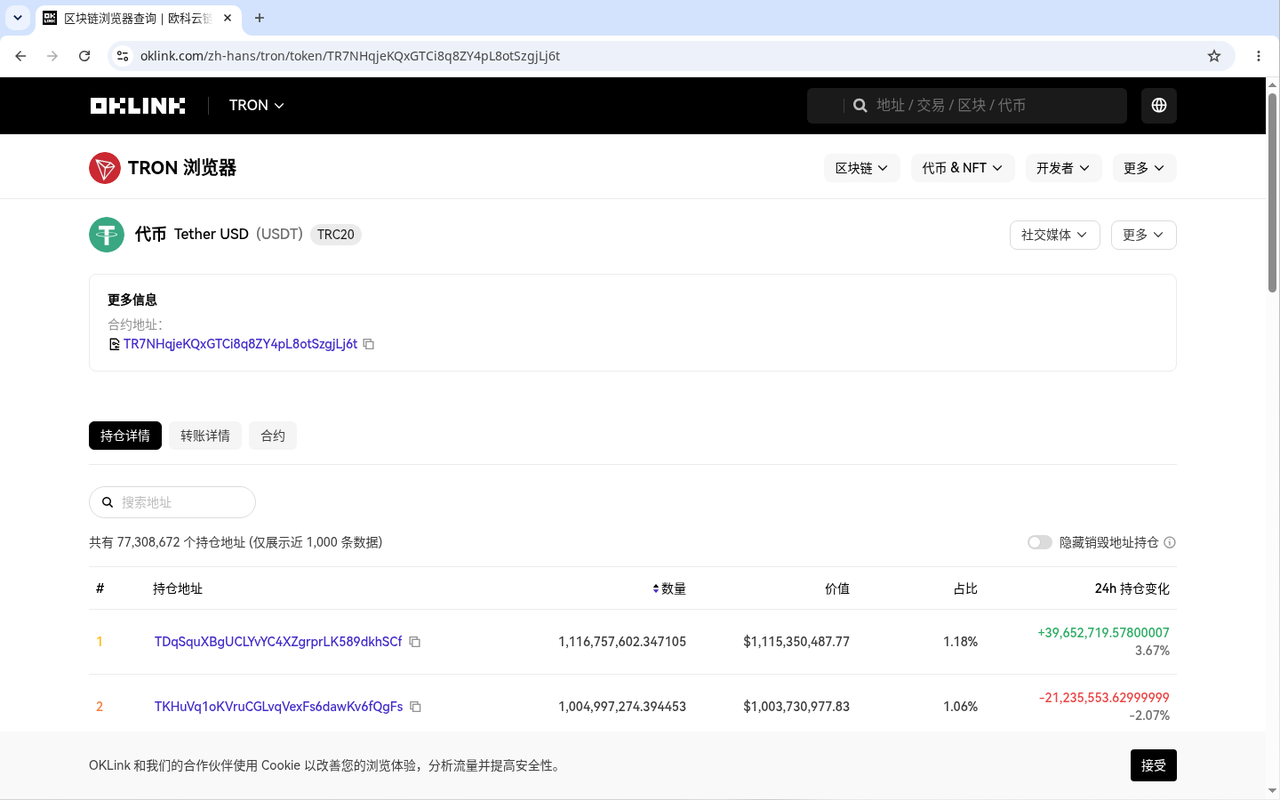Screen dimensions: 1280x800
Task: Select the 持仓详情 tab
Action: [x=125, y=436]
